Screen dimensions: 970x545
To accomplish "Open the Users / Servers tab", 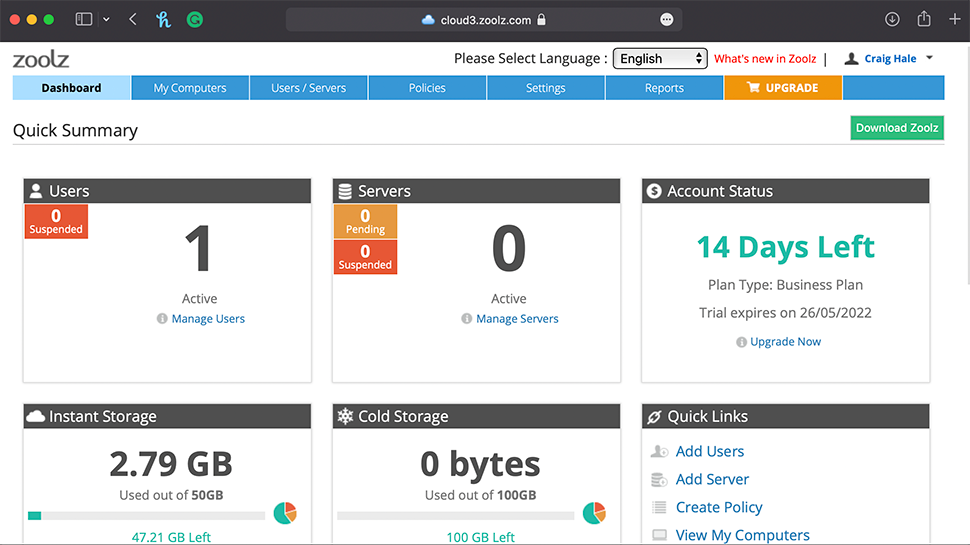I will (x=308, y=88).
